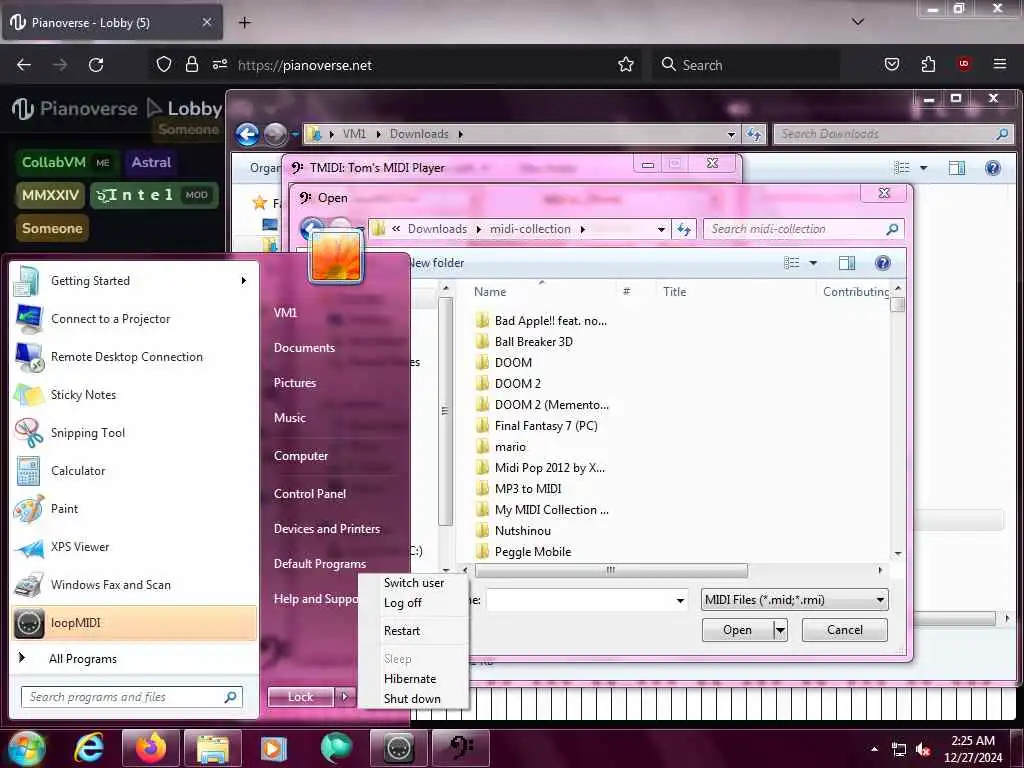Screen dimensions: 1024x768
Task: Open Internet Explorer from taskbar
Action: pos(88,748)
